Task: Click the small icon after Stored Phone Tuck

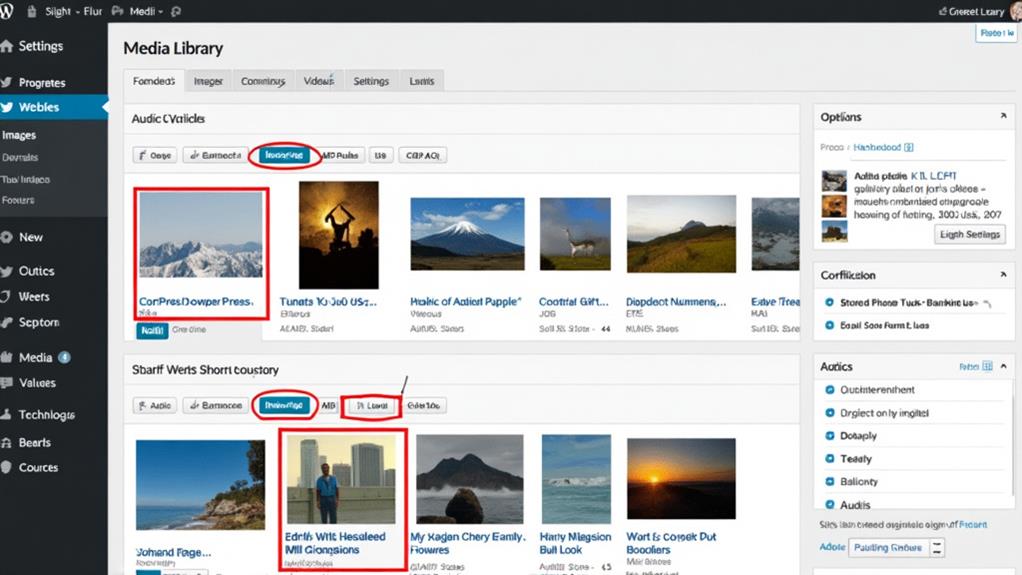Action: pyautogui.click(x=987, y=303)
